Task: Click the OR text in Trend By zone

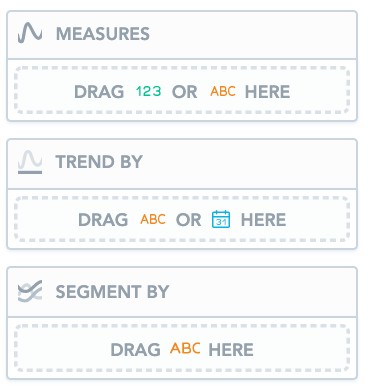Action: click(188, 220)
